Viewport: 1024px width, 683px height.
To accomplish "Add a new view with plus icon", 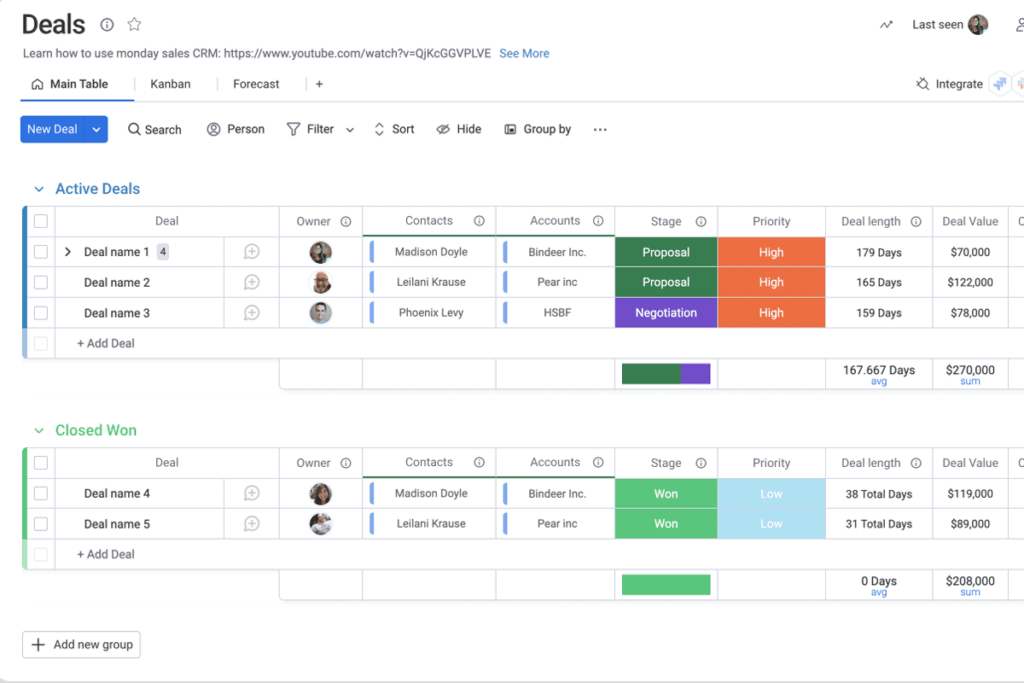I will 319,84.
